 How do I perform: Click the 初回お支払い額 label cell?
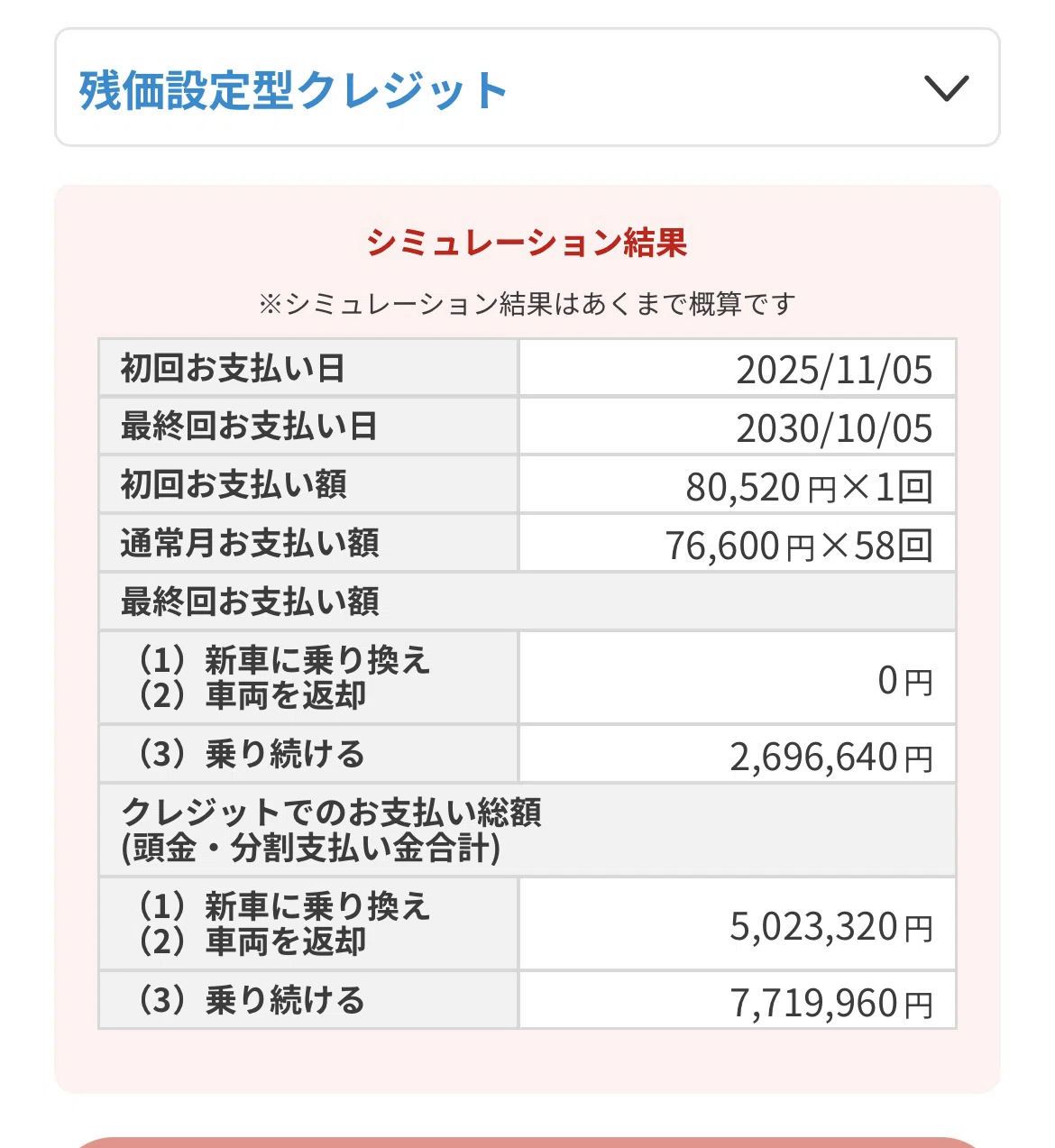tap(308, 484)
